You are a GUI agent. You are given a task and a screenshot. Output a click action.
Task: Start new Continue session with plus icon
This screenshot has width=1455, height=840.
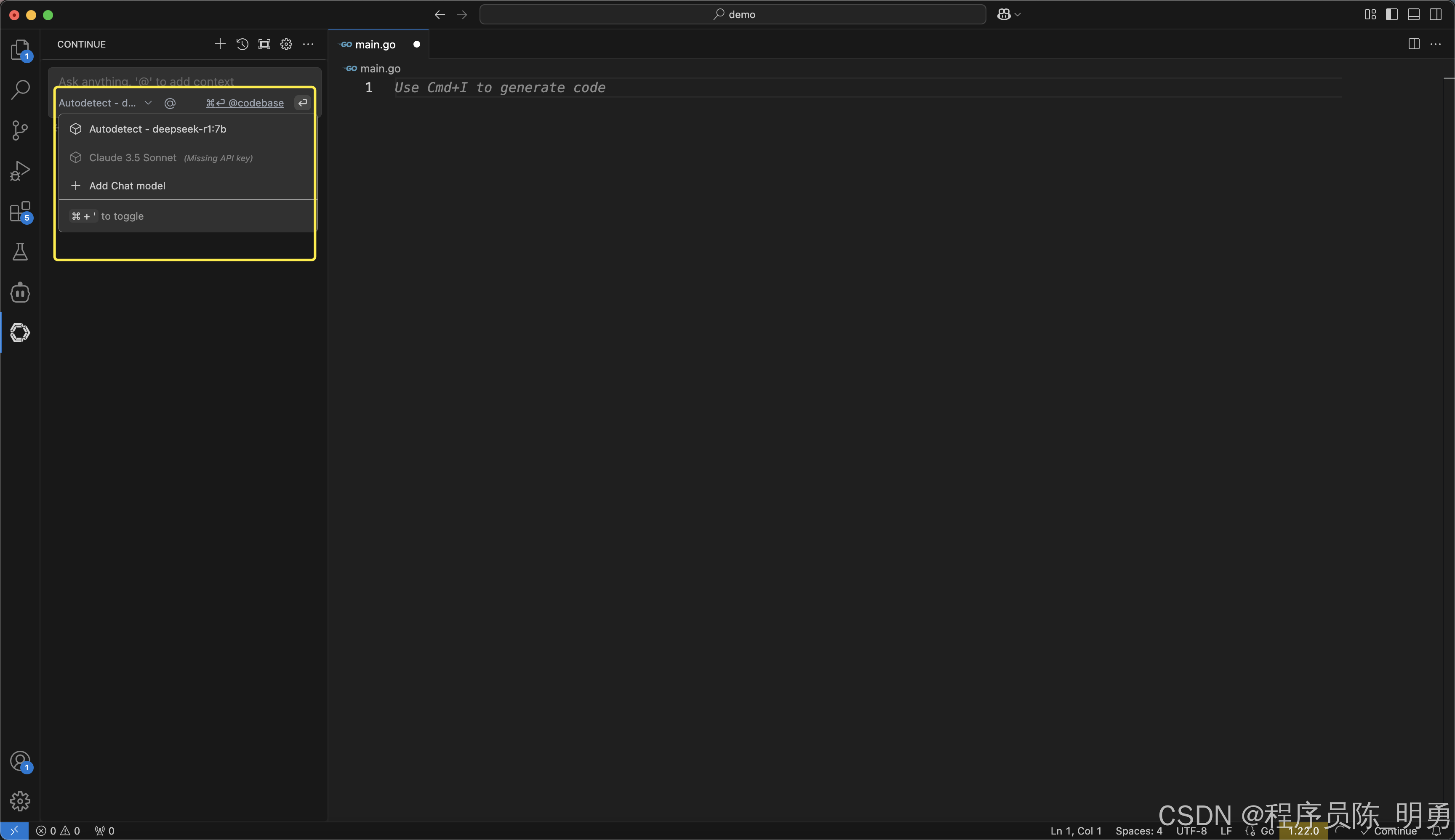[x=220, y=45]
